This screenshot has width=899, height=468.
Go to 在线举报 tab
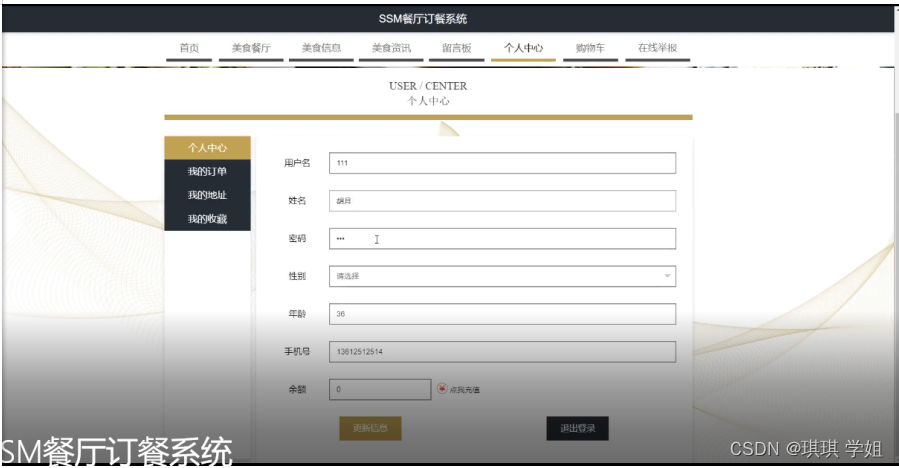coord(657,48)
